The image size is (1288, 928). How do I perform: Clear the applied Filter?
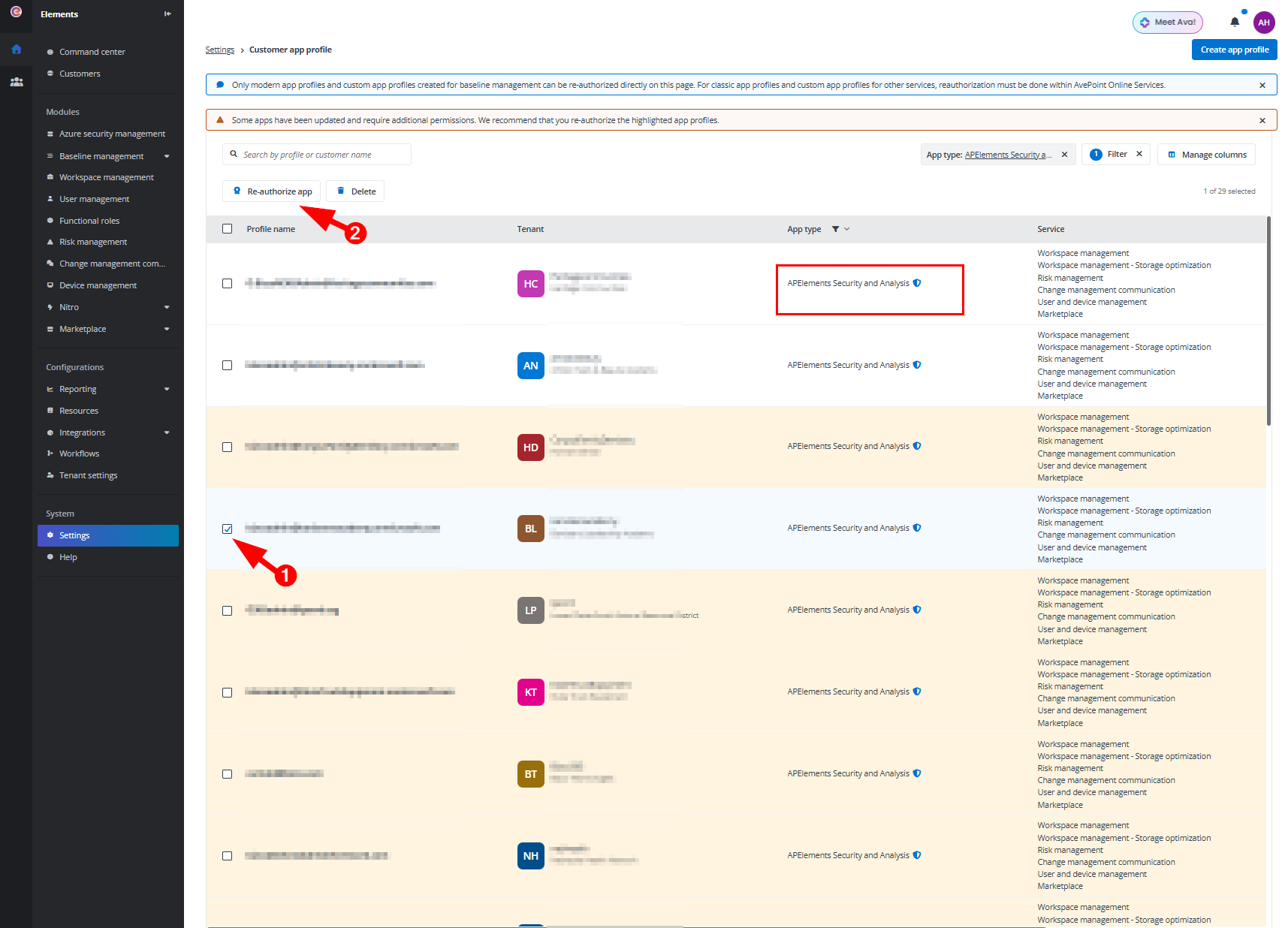(x=1139, y=154)
